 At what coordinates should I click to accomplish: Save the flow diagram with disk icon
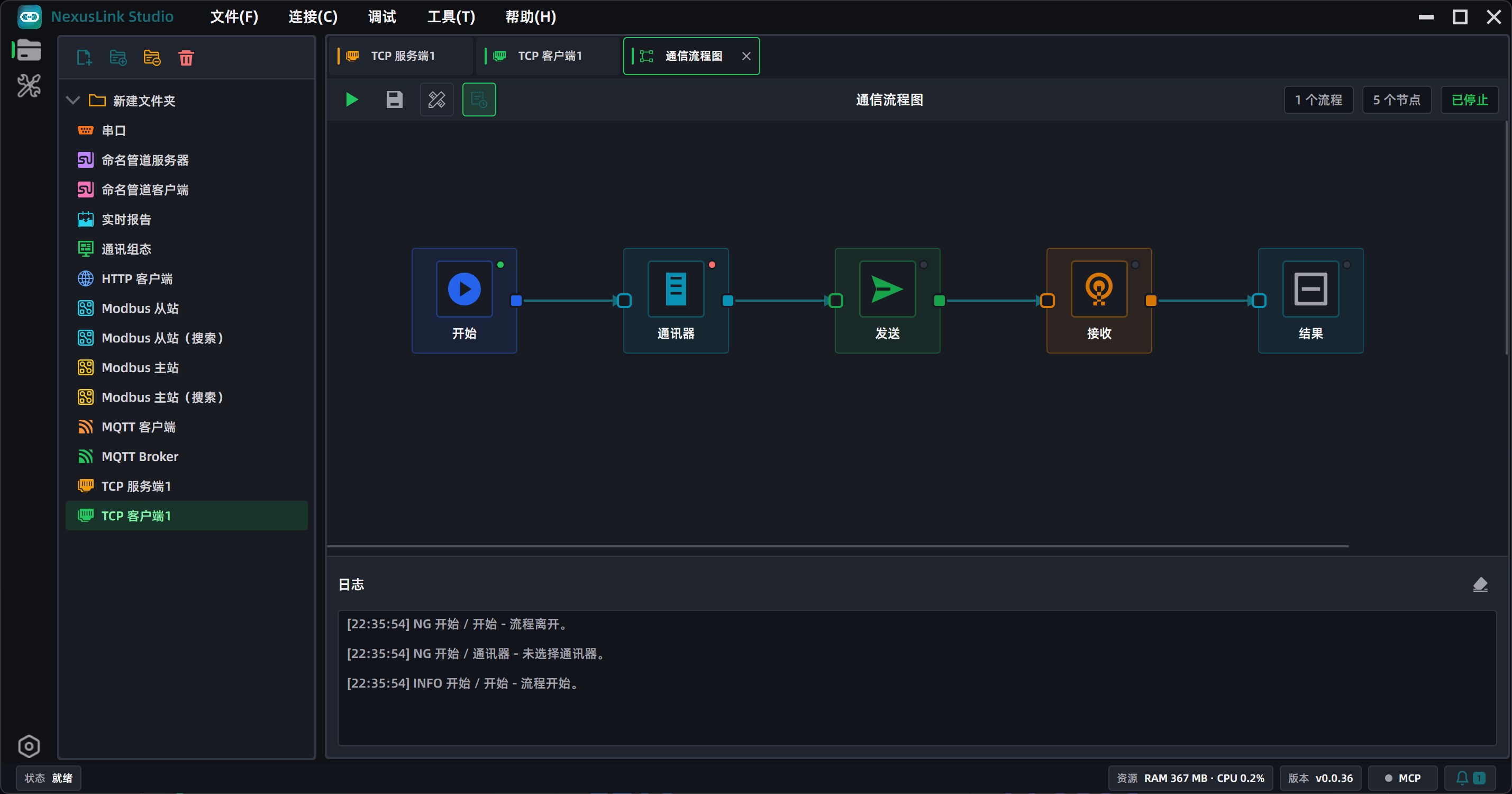(x=395, y=100)
